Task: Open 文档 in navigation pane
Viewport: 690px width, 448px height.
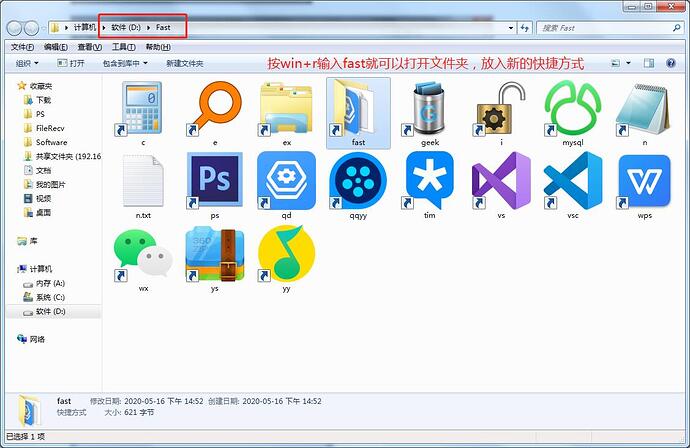Action: [x=37, y=170]
